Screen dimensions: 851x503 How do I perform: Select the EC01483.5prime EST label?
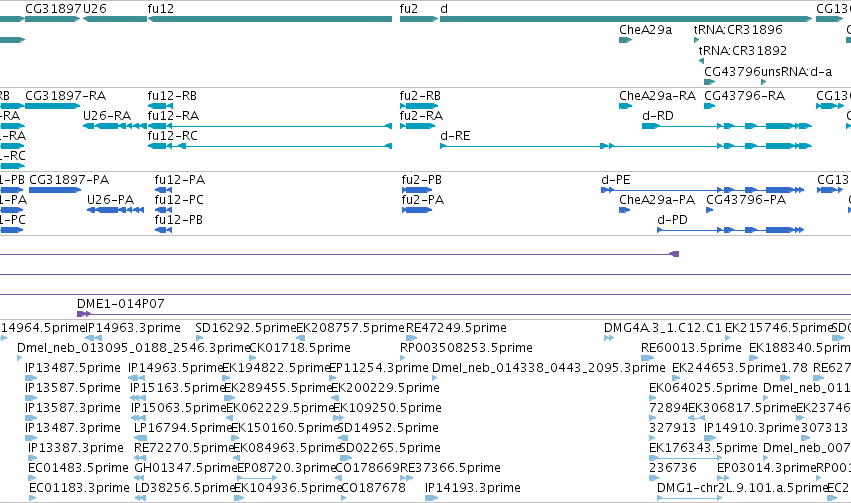point(78,469)
